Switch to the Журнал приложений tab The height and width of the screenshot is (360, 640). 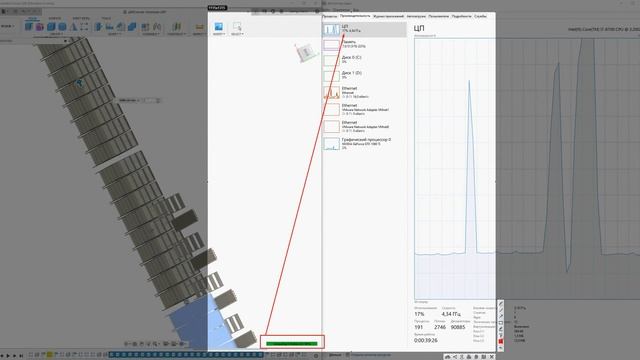pos(388,16)
